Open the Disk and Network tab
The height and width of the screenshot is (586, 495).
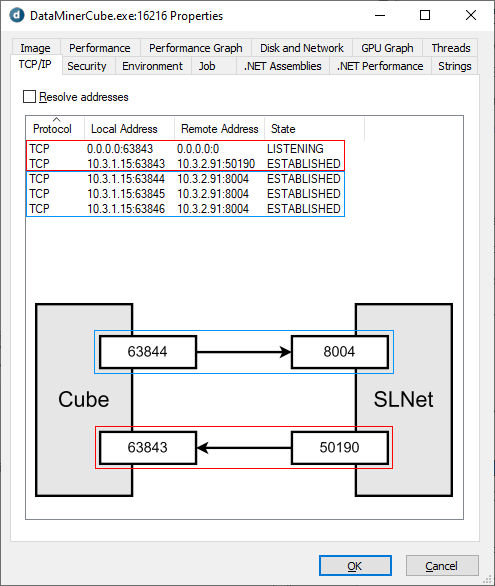tap(302, 48)
